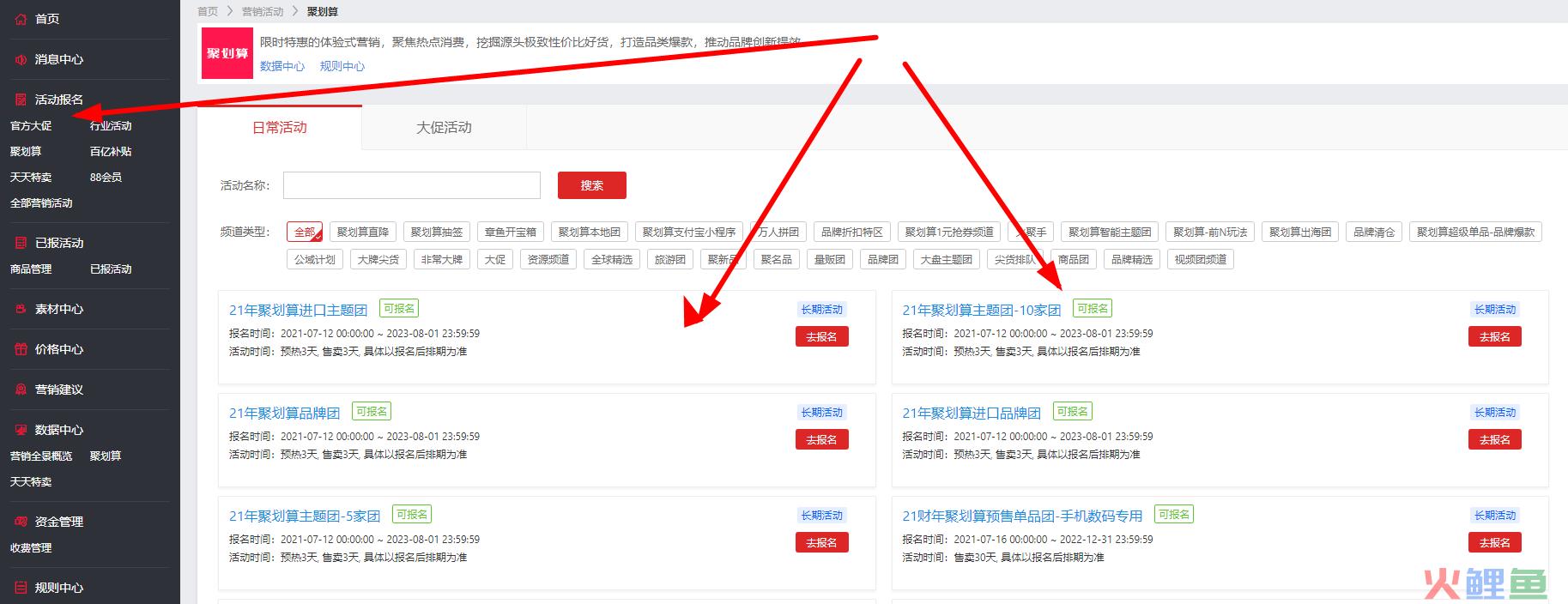Click the red 搜索 button
This screenshot has height=604, width=1568.
[x=592, y=185]
